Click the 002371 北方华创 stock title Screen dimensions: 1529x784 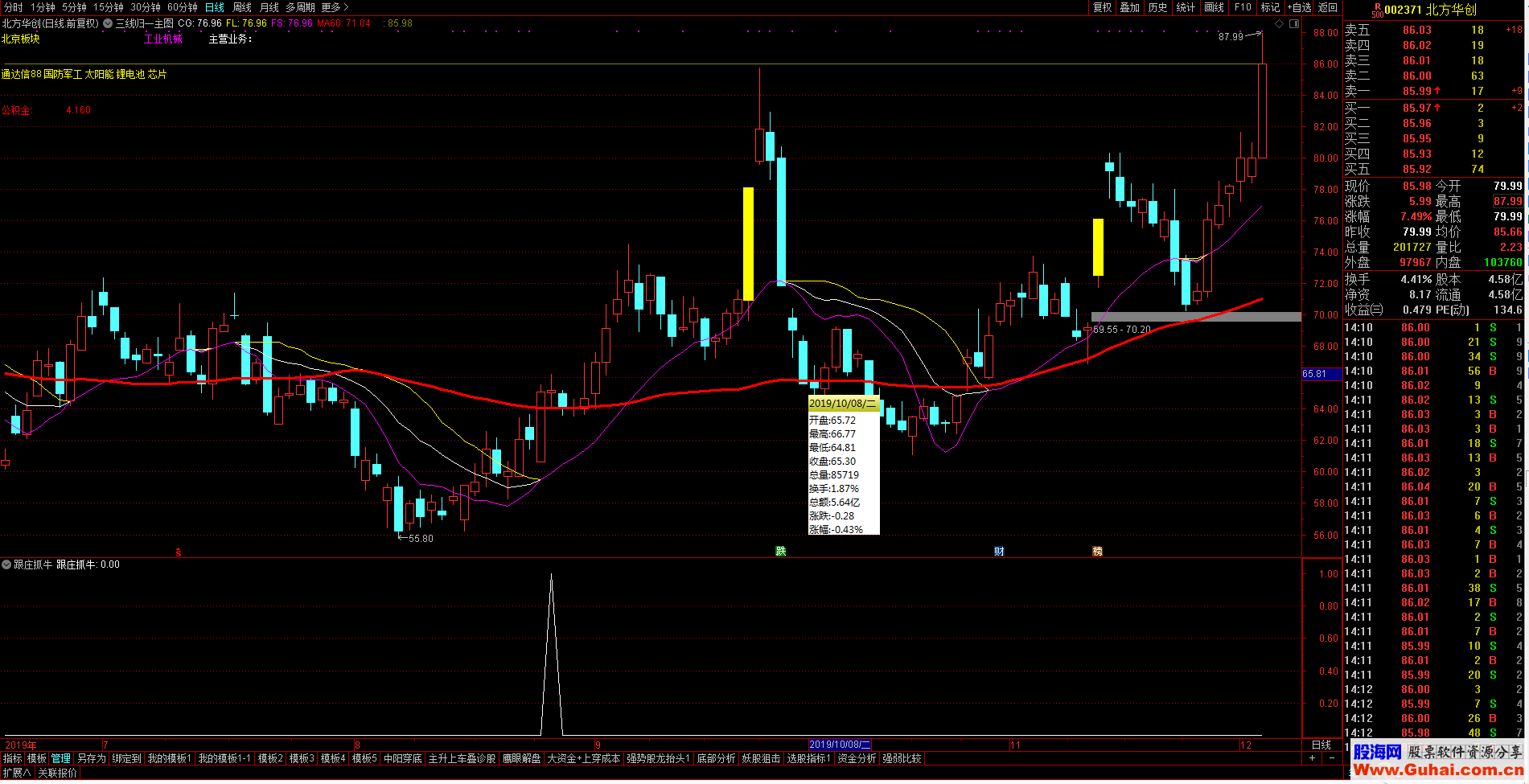[1430, 10]
